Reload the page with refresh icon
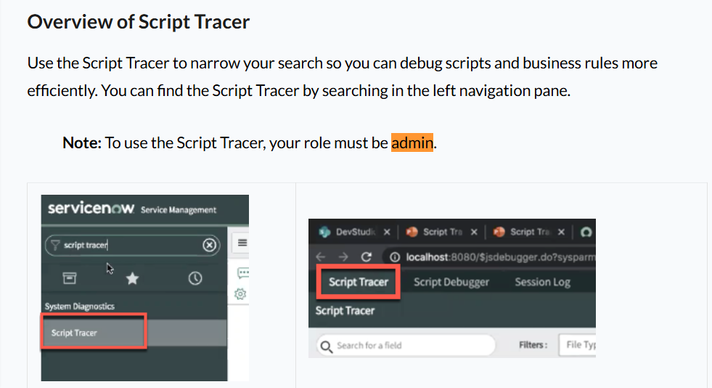 (366, 257)
